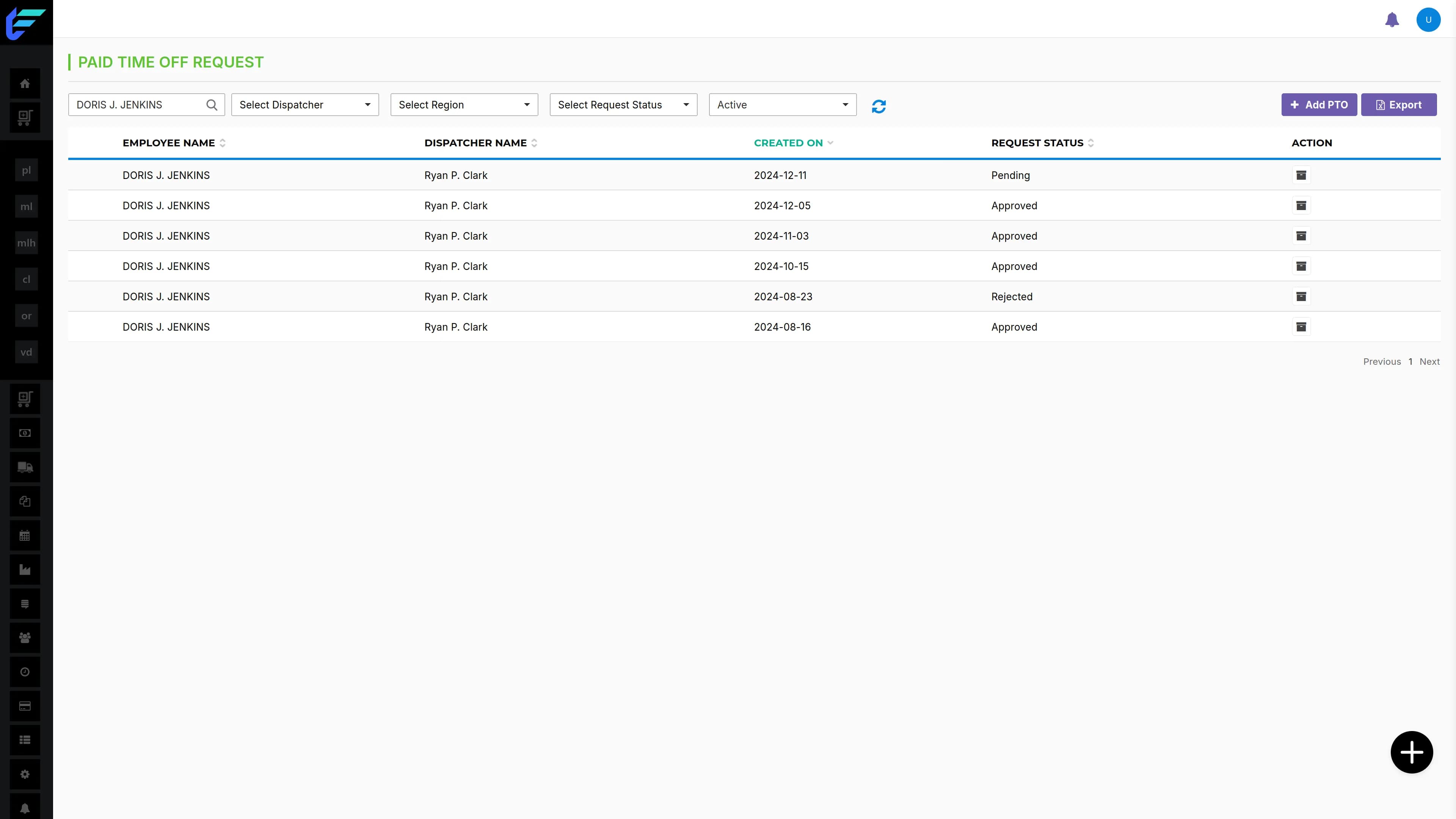Archive the request created 2024-08-16
Viewport: 1456px width, 819px height.
point(1301,327)
